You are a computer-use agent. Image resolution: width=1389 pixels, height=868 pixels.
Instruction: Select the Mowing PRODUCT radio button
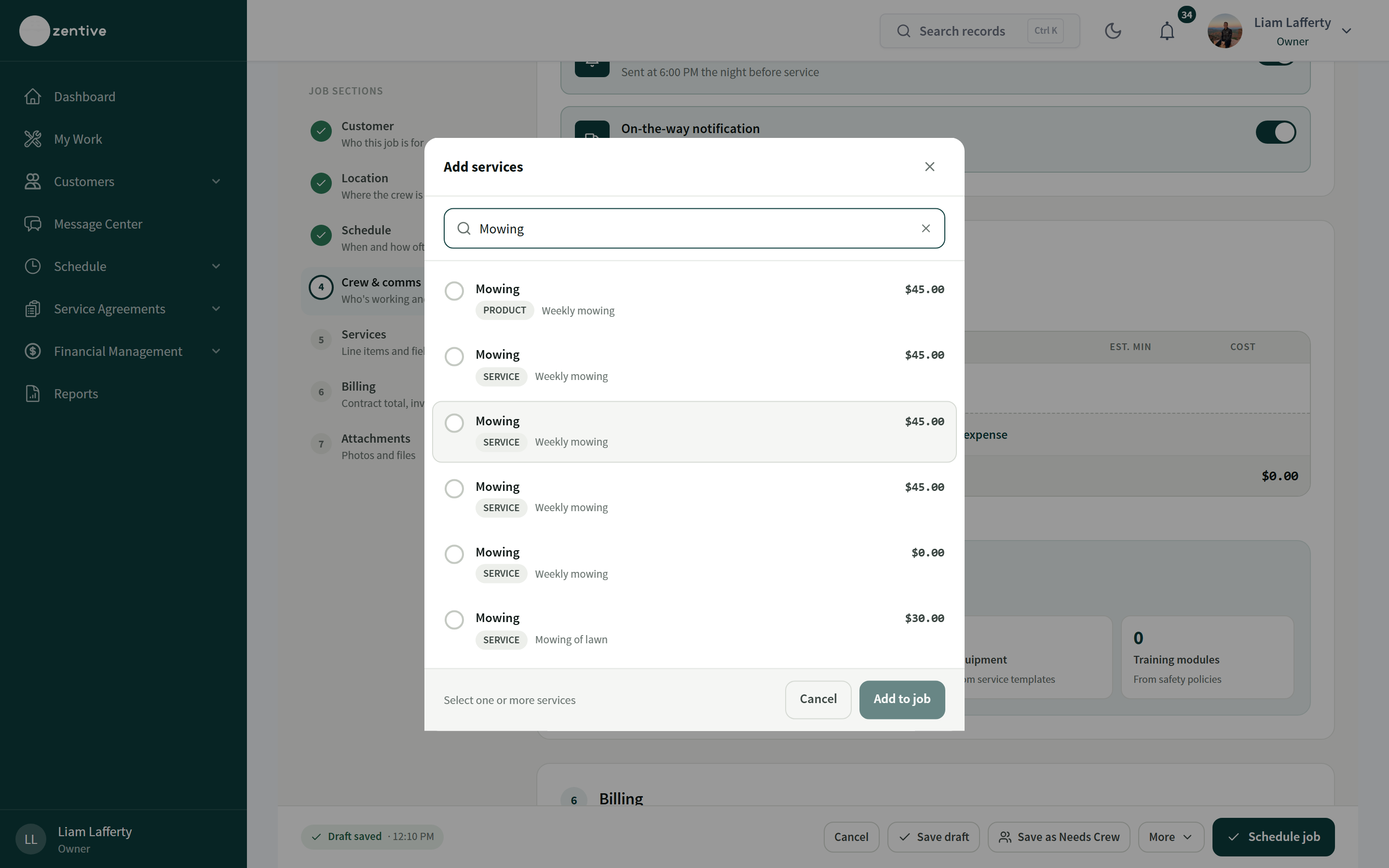coord(454,291)
